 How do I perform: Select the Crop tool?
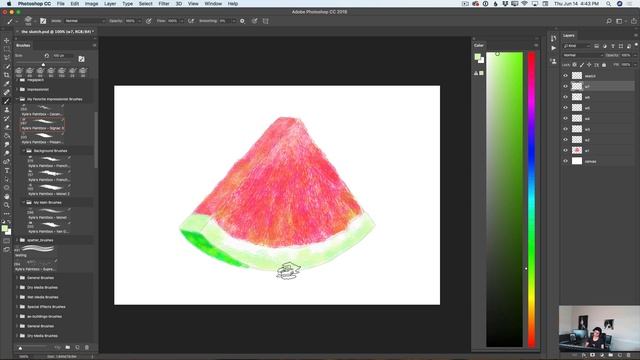(x=7, y=75)
